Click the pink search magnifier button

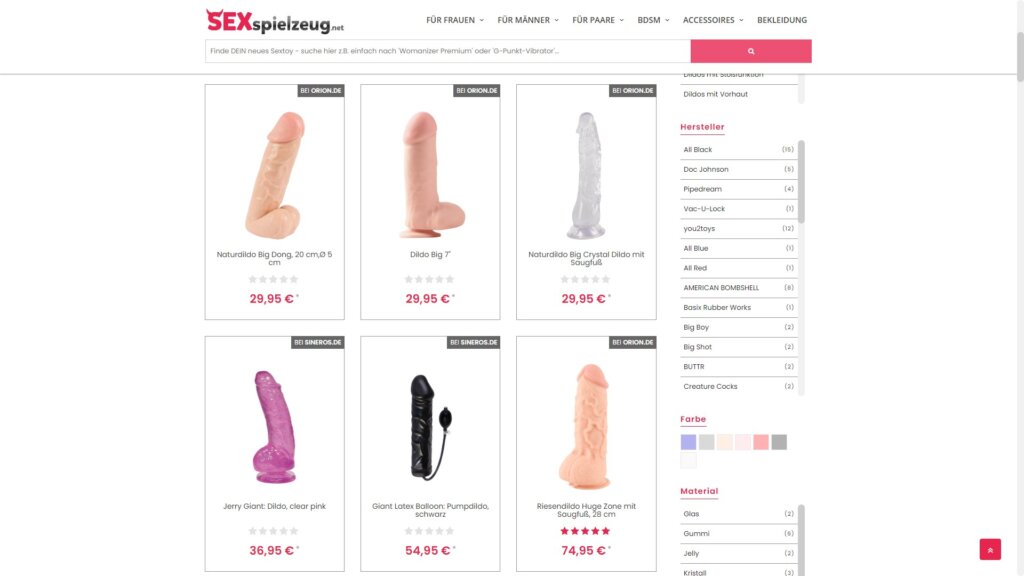750,51
